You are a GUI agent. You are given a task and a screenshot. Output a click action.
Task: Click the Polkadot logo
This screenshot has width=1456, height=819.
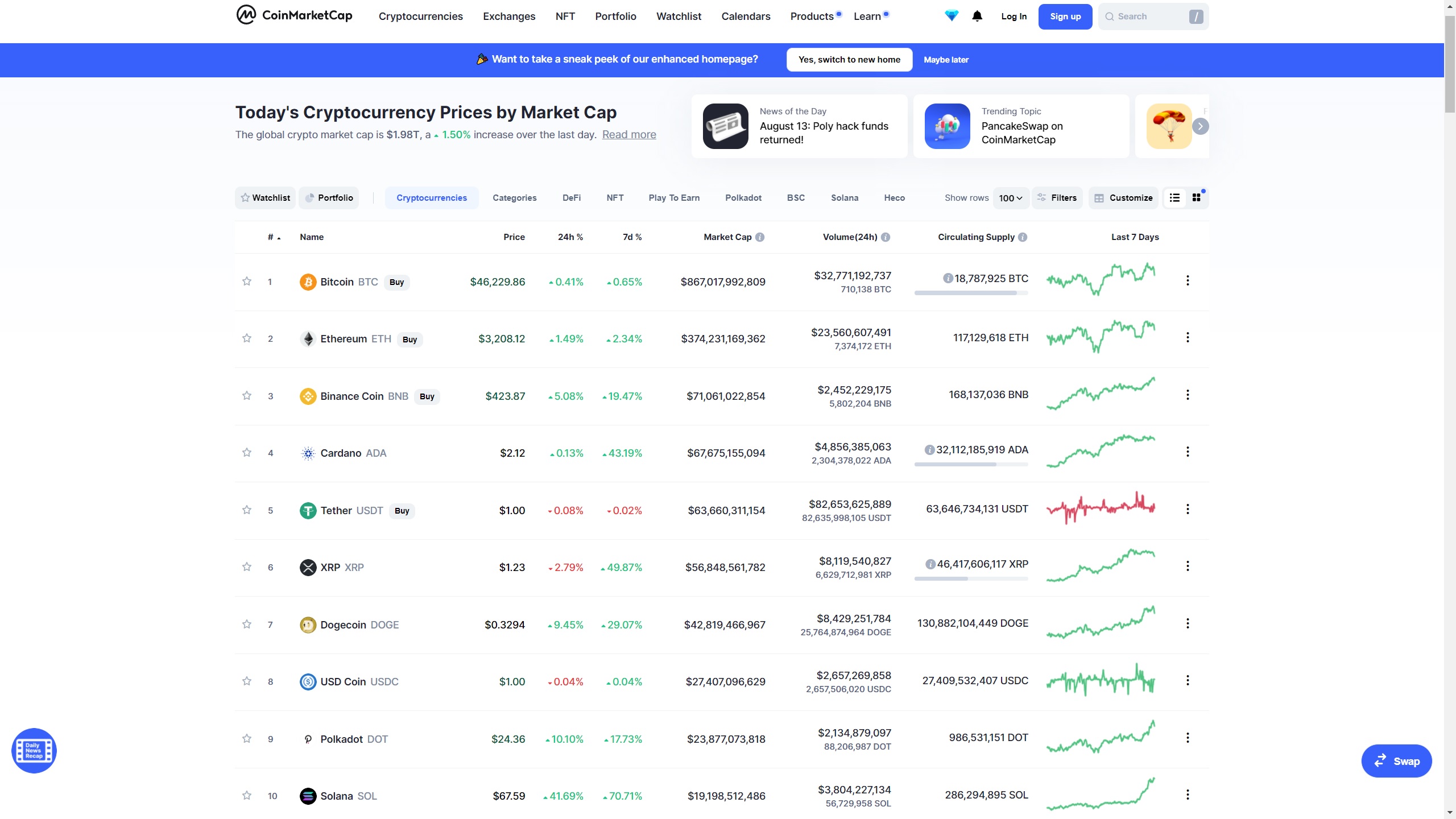click(308, 739)
